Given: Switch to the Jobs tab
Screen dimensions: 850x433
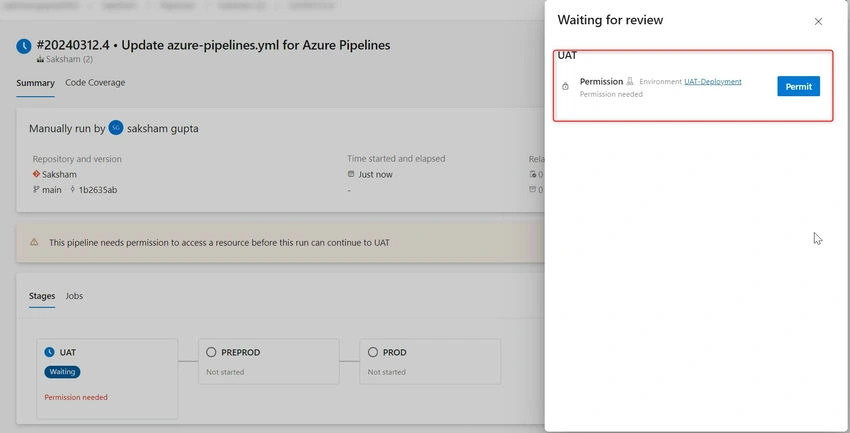Looking at the screenshot, I should click(x=74, y=296).
